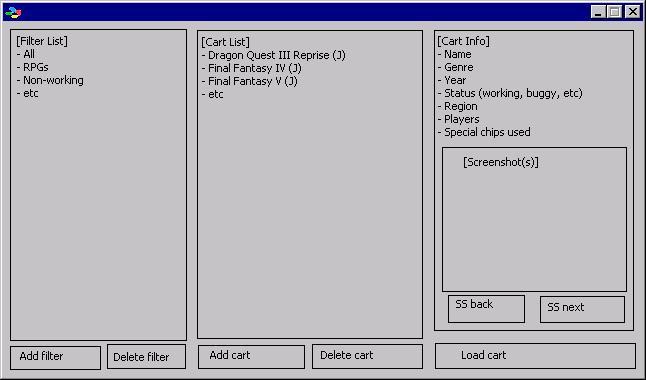
Task: Load the selected cart with Load cart
Action: point(535,356)
